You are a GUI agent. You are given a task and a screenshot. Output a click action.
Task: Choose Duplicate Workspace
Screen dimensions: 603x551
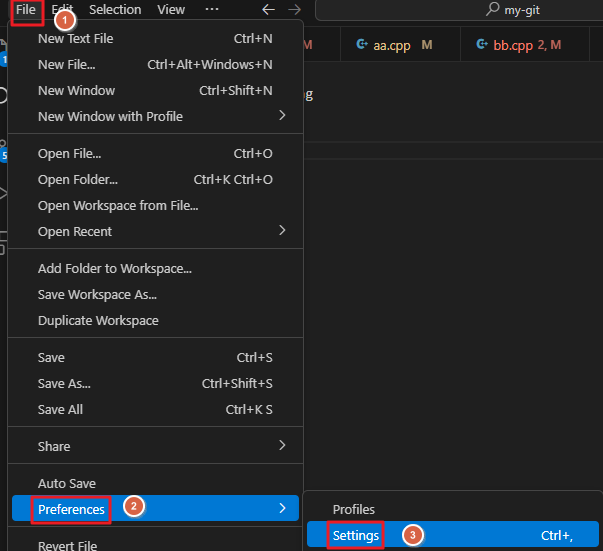155,321
